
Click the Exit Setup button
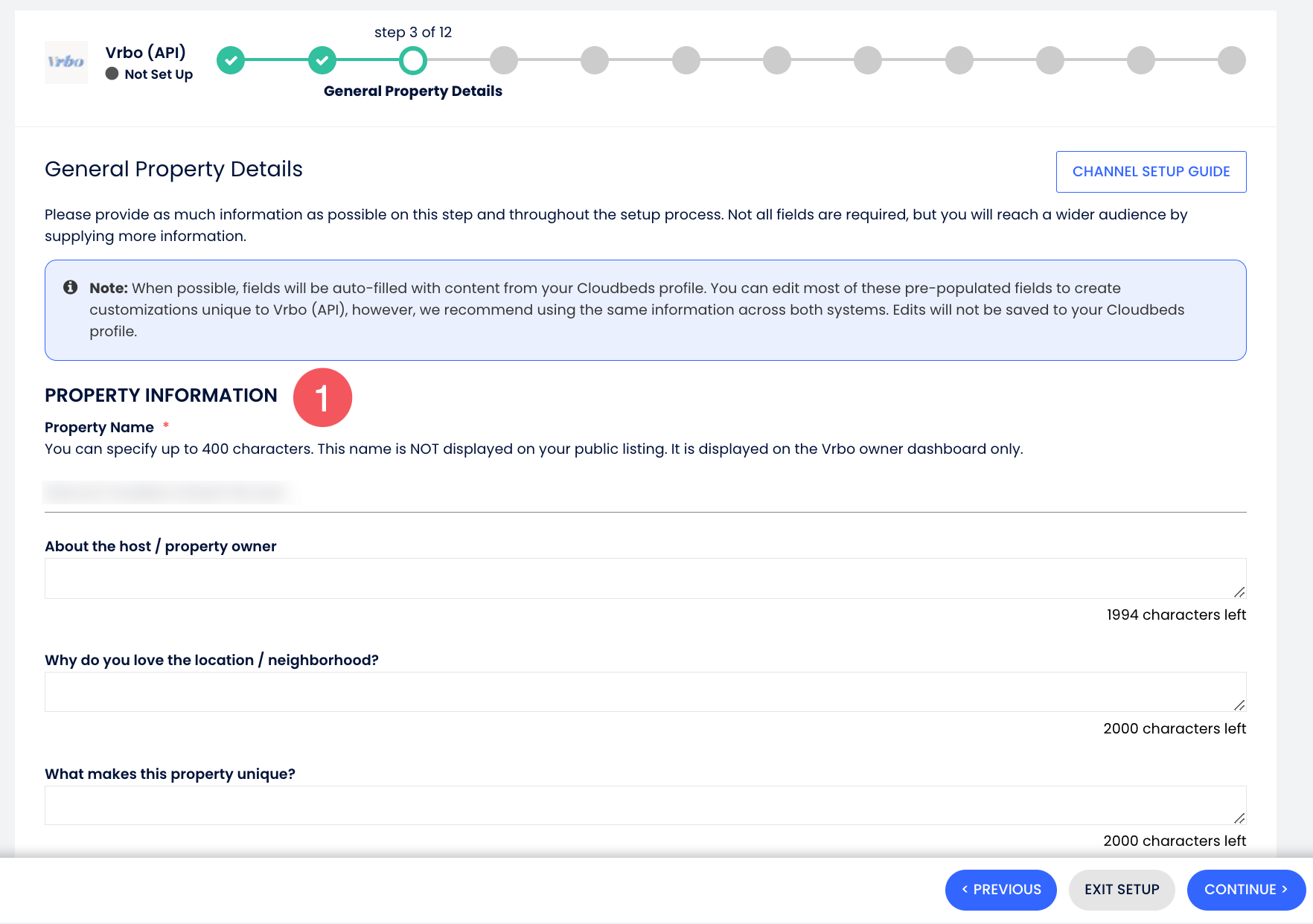1121,890
